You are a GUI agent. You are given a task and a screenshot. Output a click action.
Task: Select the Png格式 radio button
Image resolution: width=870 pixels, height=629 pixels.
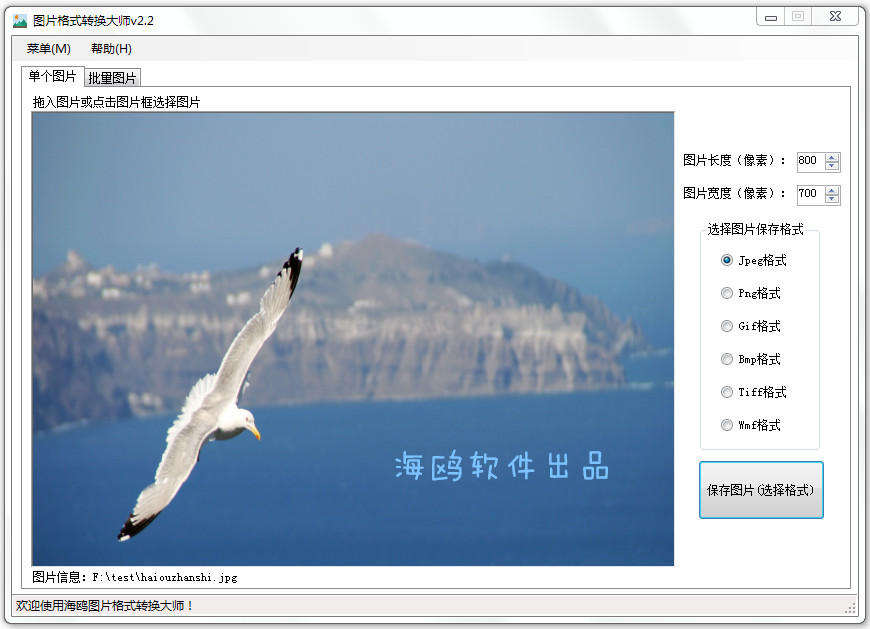(x=727, y=293)
